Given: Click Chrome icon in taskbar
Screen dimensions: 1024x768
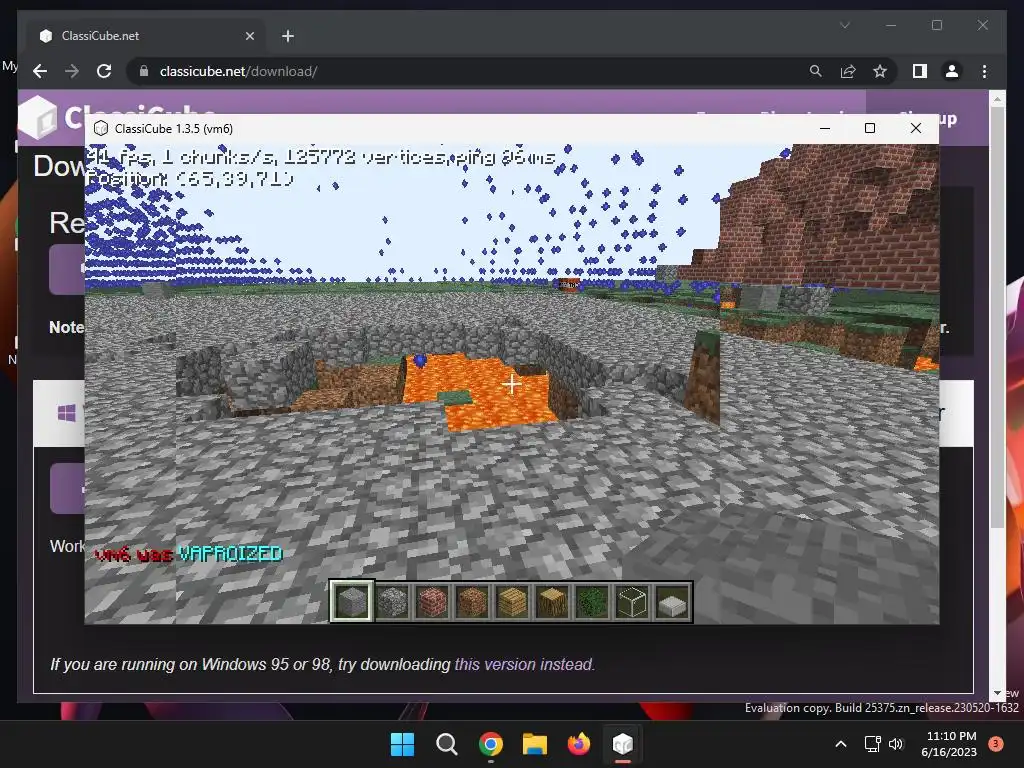Looking at the screenshot, I should coord(490,744).
